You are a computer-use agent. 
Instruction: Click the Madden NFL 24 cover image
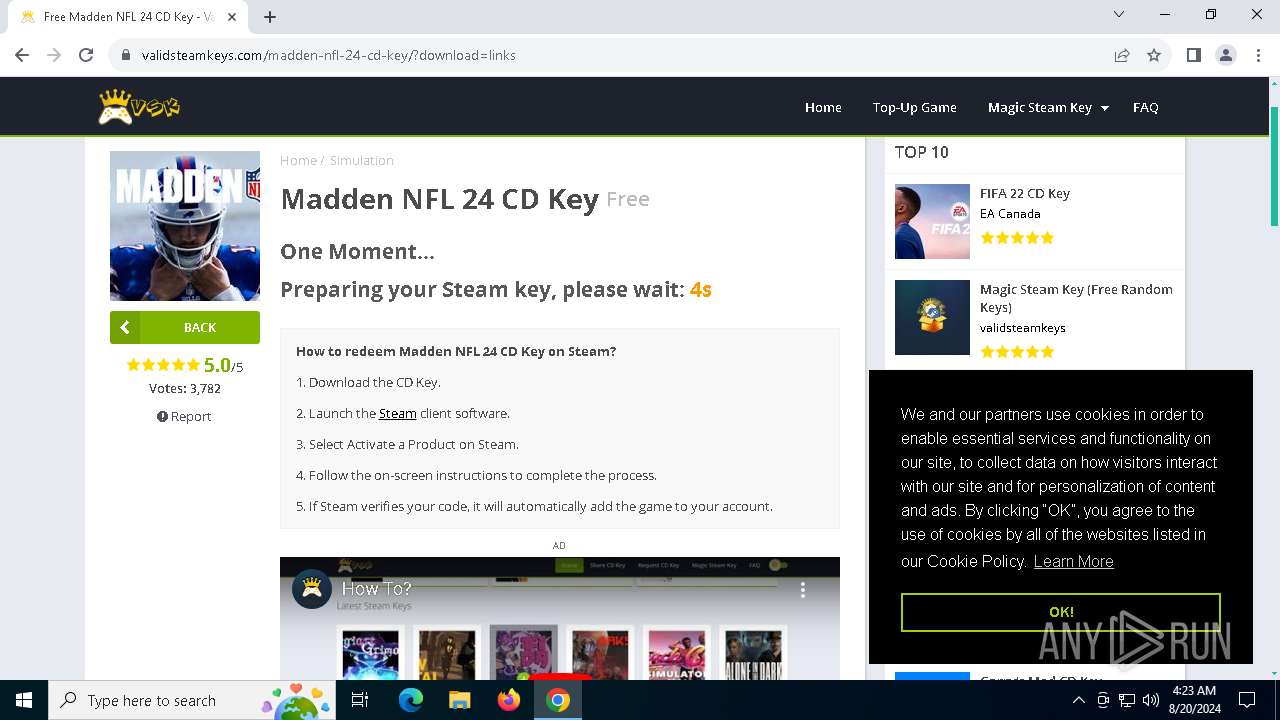point(185,226)
